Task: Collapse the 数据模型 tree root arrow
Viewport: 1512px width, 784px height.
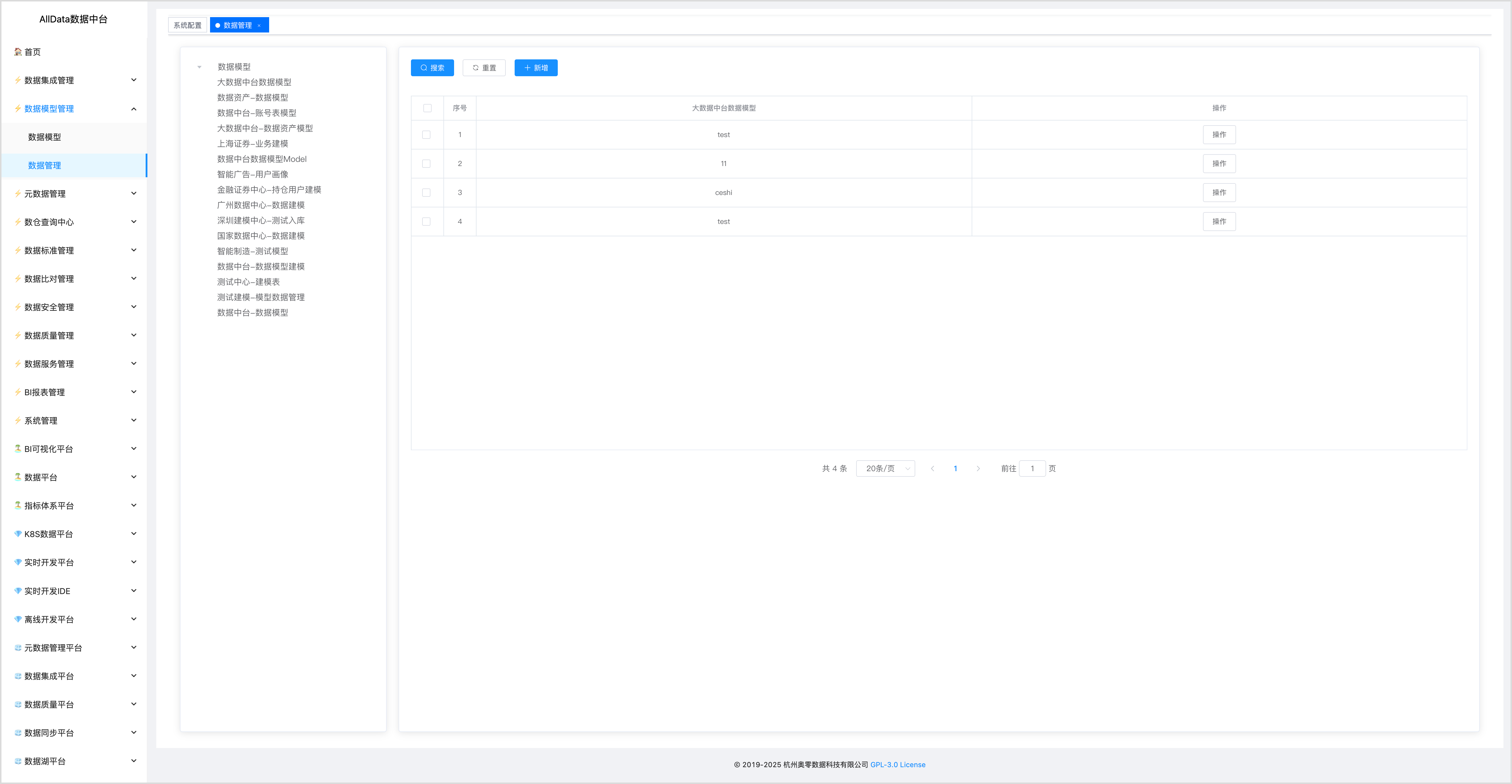Action: coord(200,67)
